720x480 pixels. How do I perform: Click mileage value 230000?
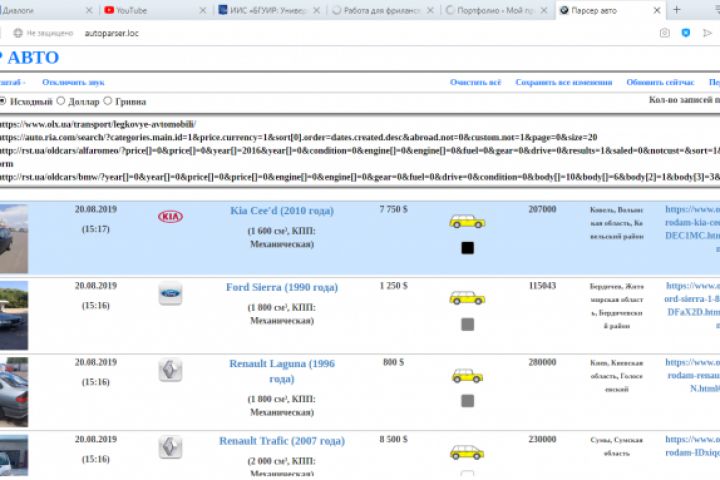point(542,439)
